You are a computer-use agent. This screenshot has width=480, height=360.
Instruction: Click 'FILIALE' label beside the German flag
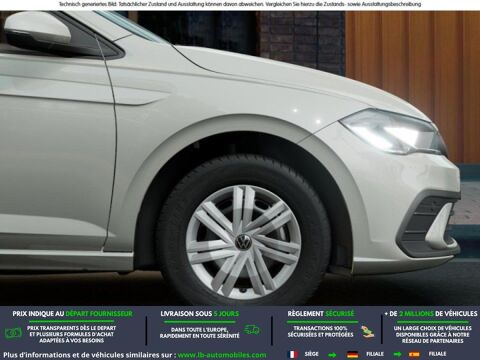coord(375,354)
